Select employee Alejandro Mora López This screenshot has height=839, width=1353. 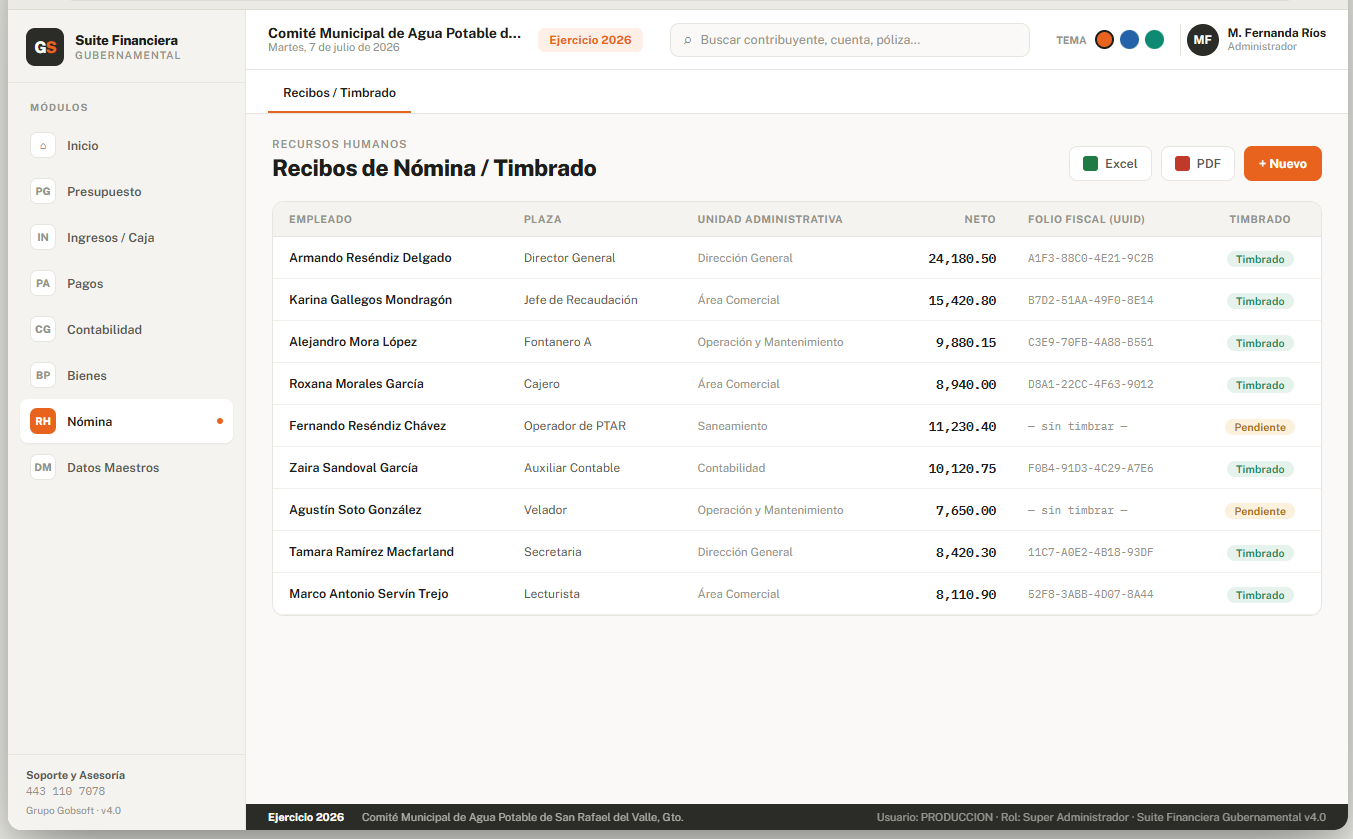[x=353, y=342]
